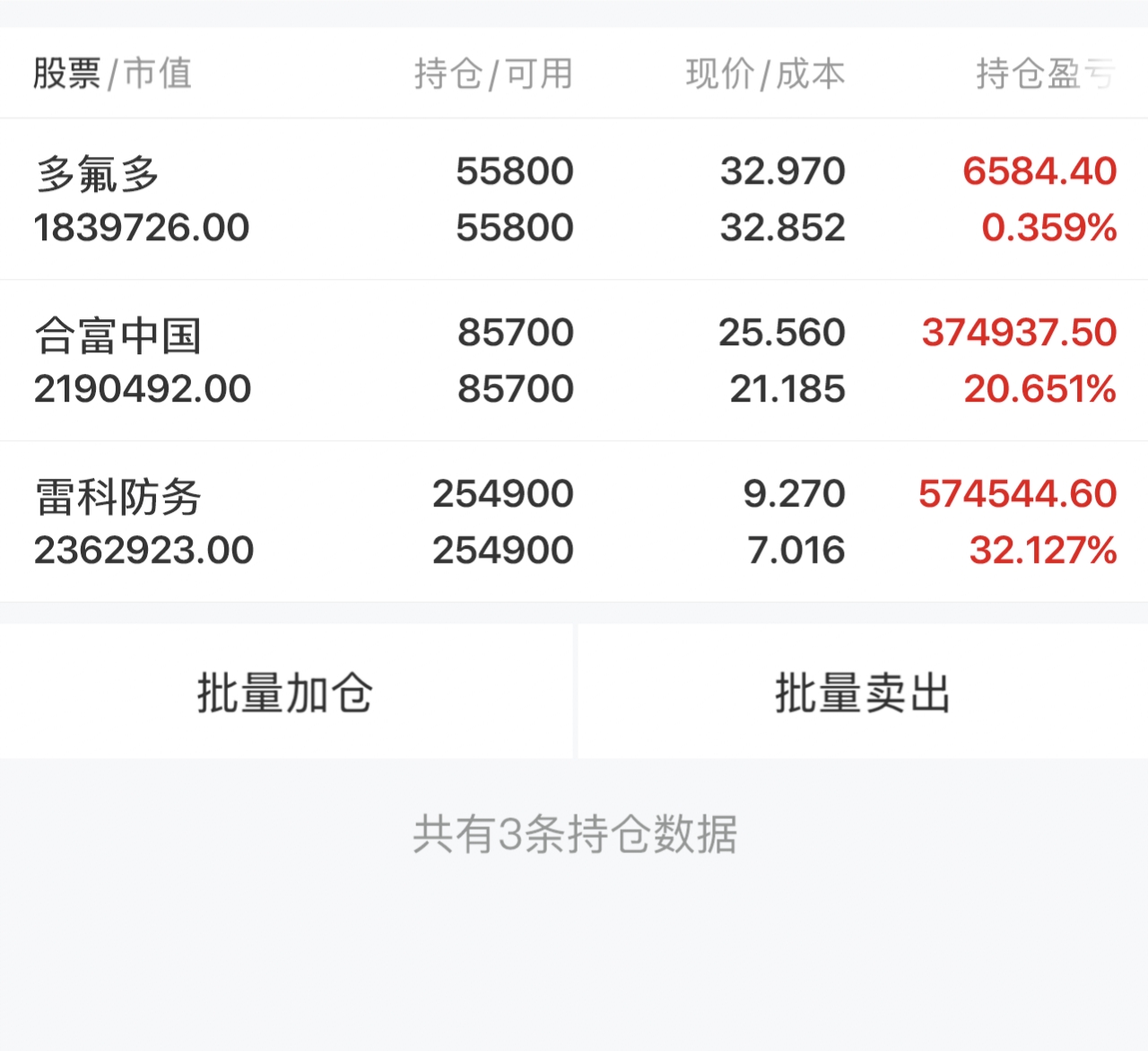
Task: Tap the 共有3条持仓数据 footer text
Action: pyautogui.click(x=575, y=834)
